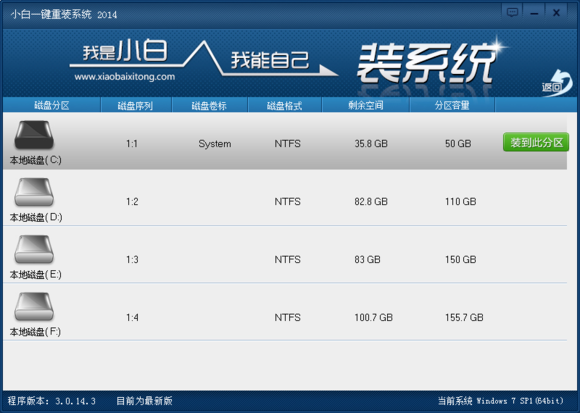The image size is (580, 413).
Task: Click the local disk C: drive icon
Action: [x=34, y=135]
